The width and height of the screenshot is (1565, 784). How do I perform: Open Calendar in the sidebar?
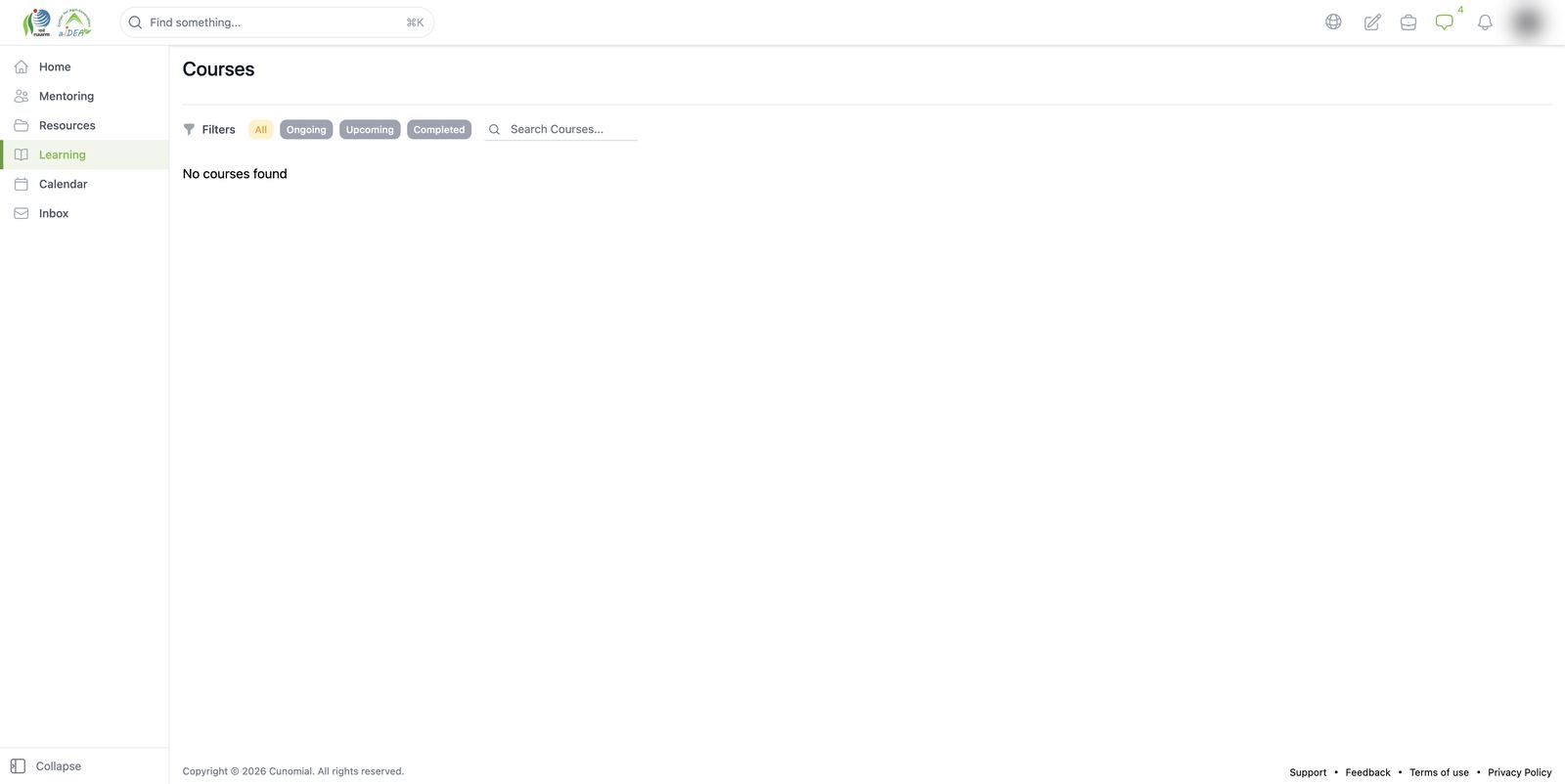click(x=84, y=184)
